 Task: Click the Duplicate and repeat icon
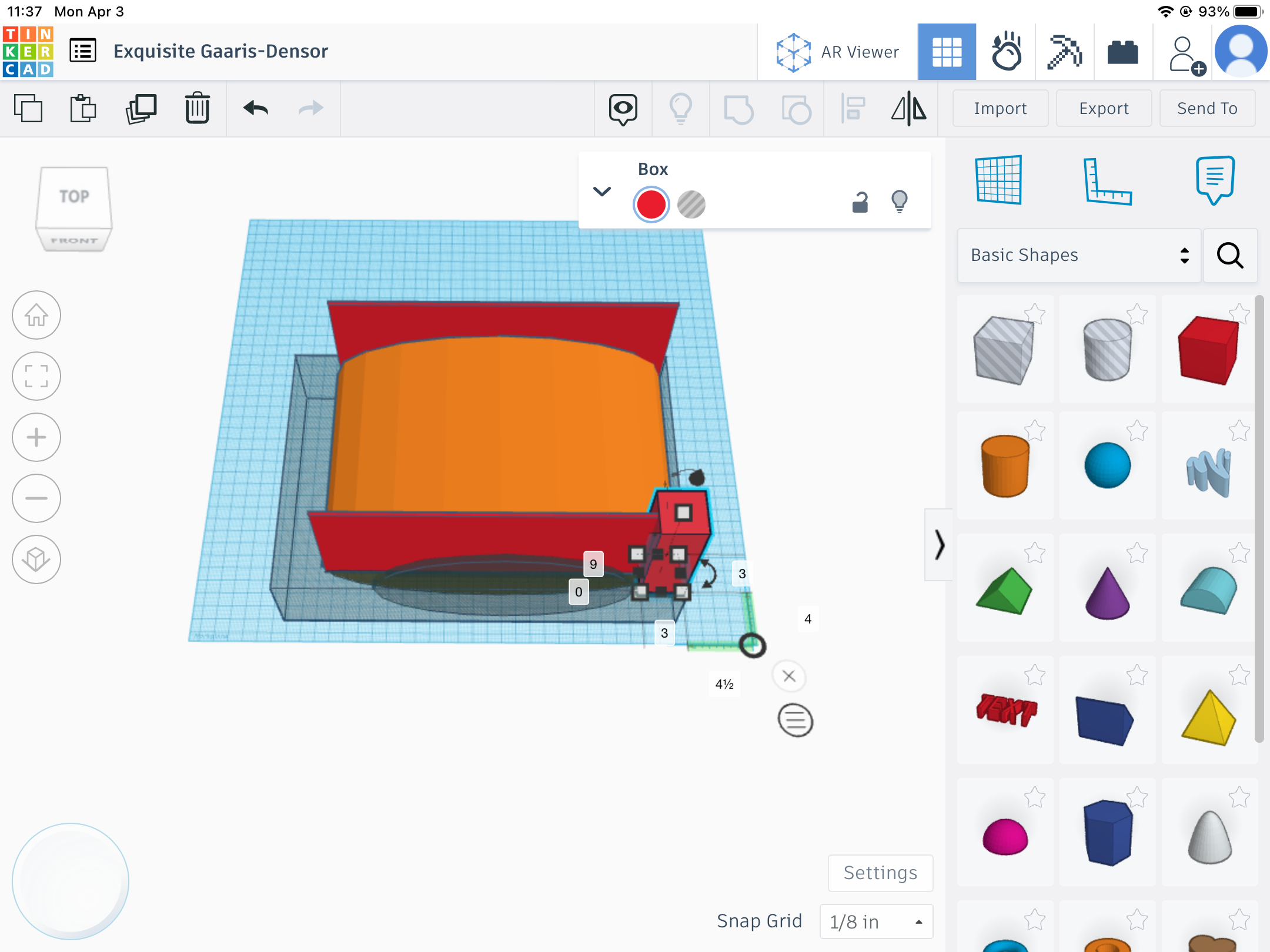pos(141,108)
